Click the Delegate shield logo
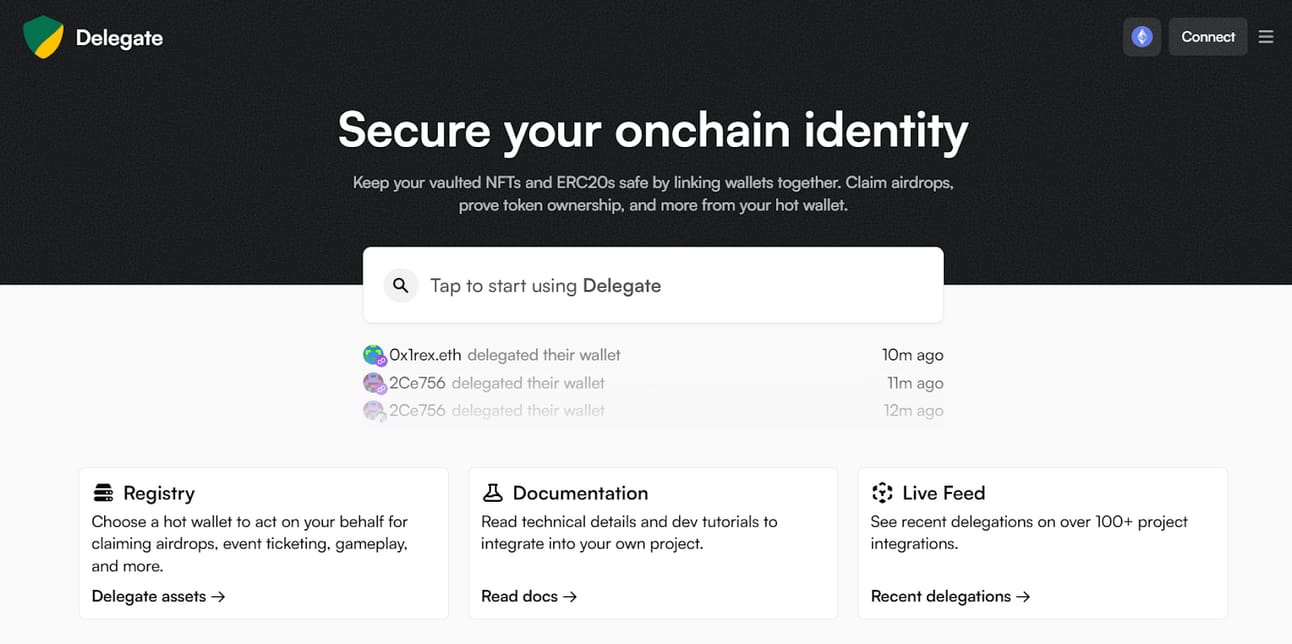 (43, 37)
